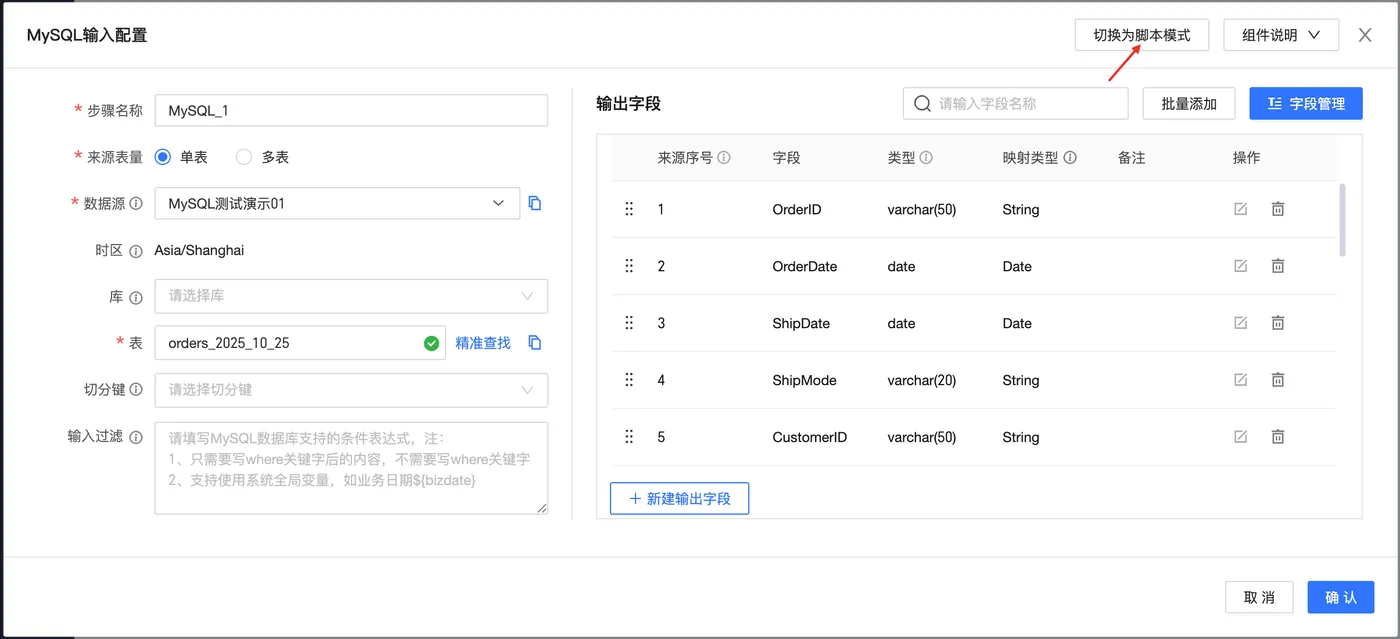
Task: Click the drag handle for ShipDate row
Action: pyautogui.click(x=629, y=323)
